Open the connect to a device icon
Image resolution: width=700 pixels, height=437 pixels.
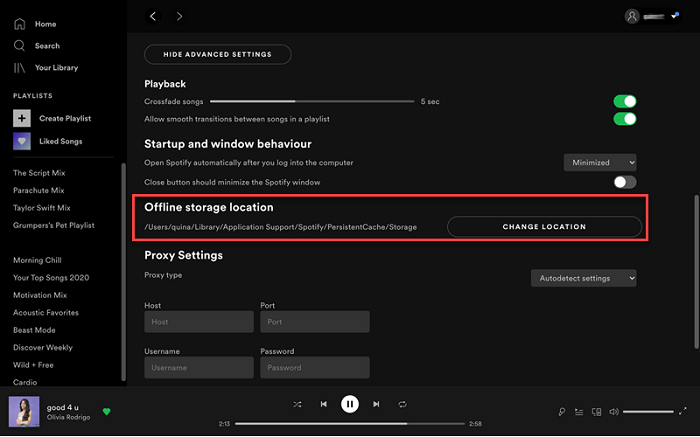[x=596, y=412]
